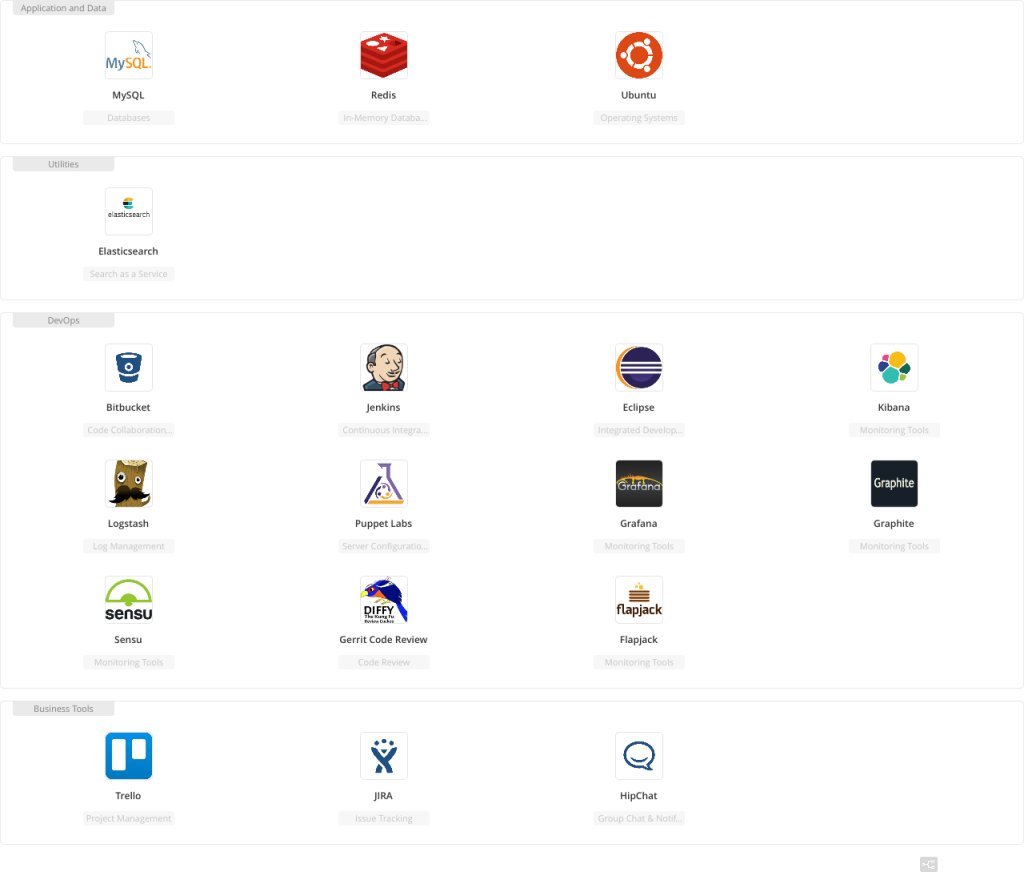Click the Issue Tracking tag below JIRA
This screenshot has height=872, width=1024.
pos(384,818)
